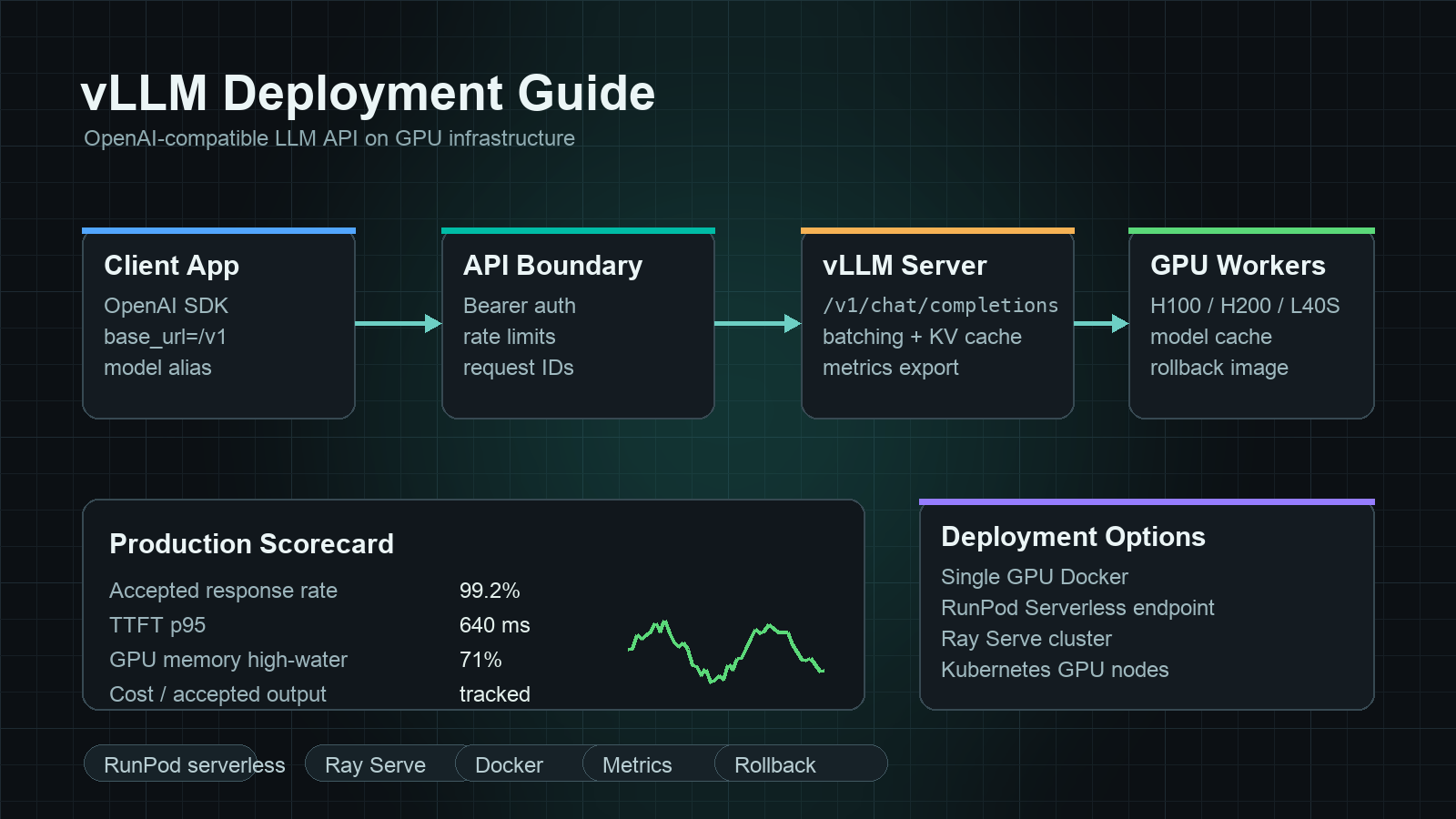This screenshot has height=819, width=1456.
Task: Click 'Ray Serve cluster' option
Action: pos(1026,639)
